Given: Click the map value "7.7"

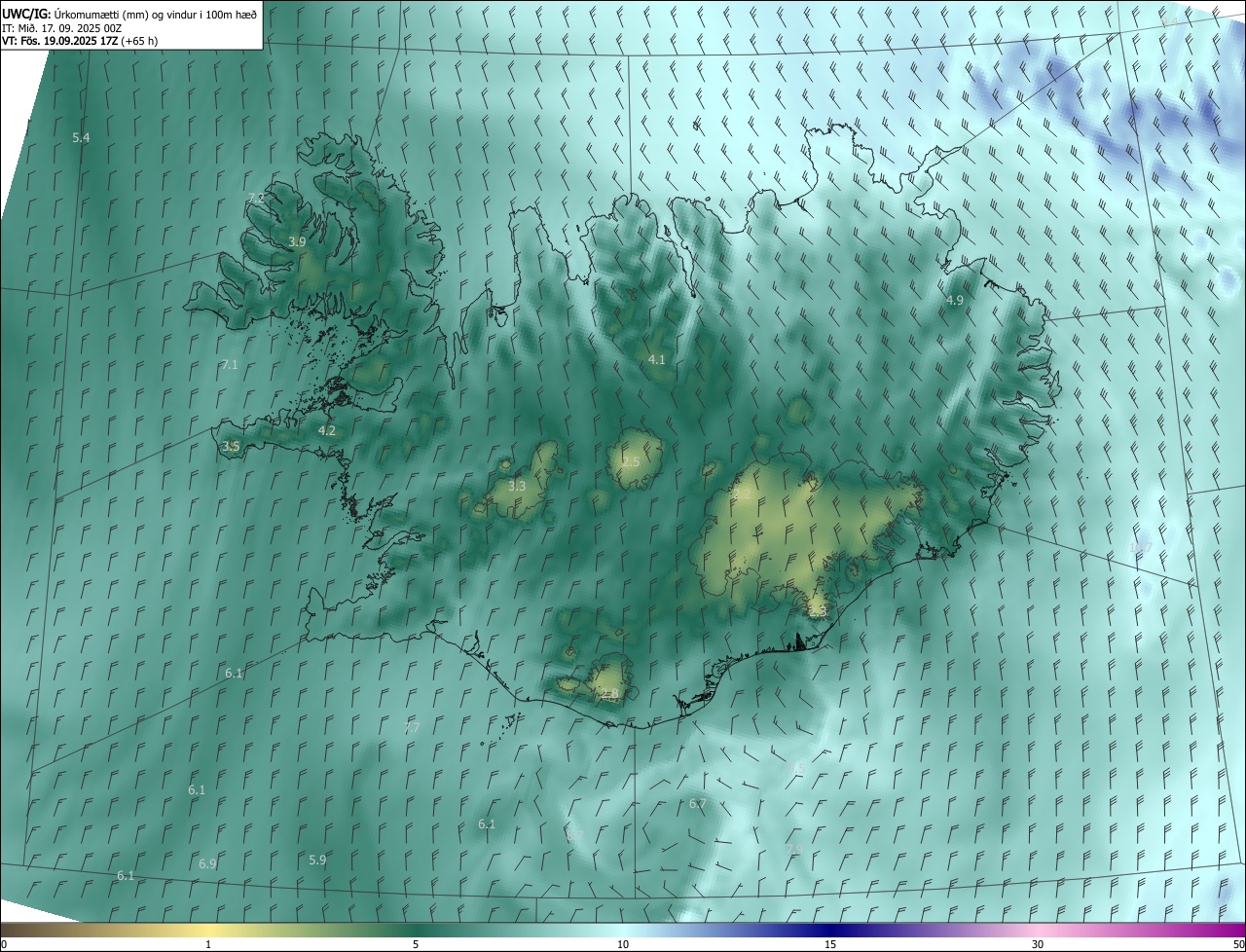Looking at the screenshot, I should click(412, 727).
